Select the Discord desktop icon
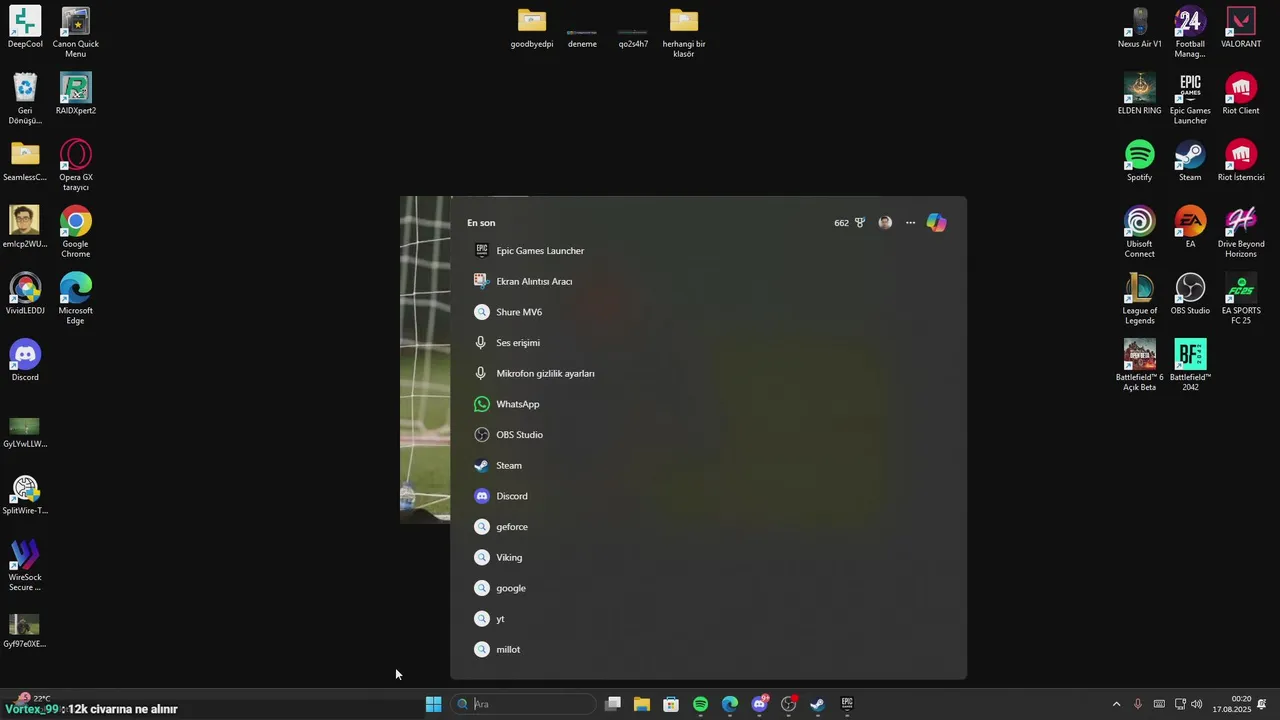This screenshot has width=1280, height=720. (x=25, y=360)
